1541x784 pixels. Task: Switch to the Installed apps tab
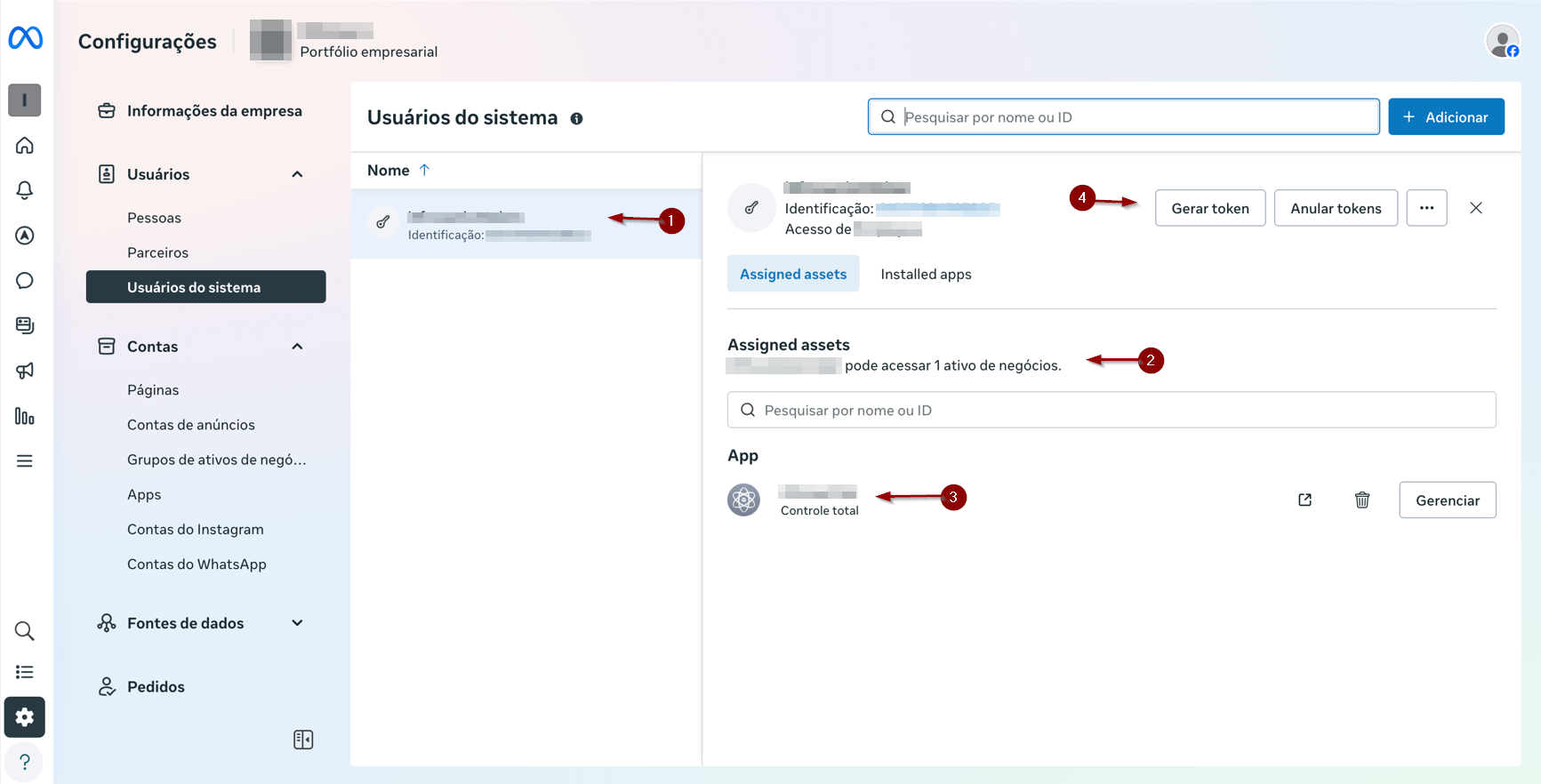(x=926, y=275)
